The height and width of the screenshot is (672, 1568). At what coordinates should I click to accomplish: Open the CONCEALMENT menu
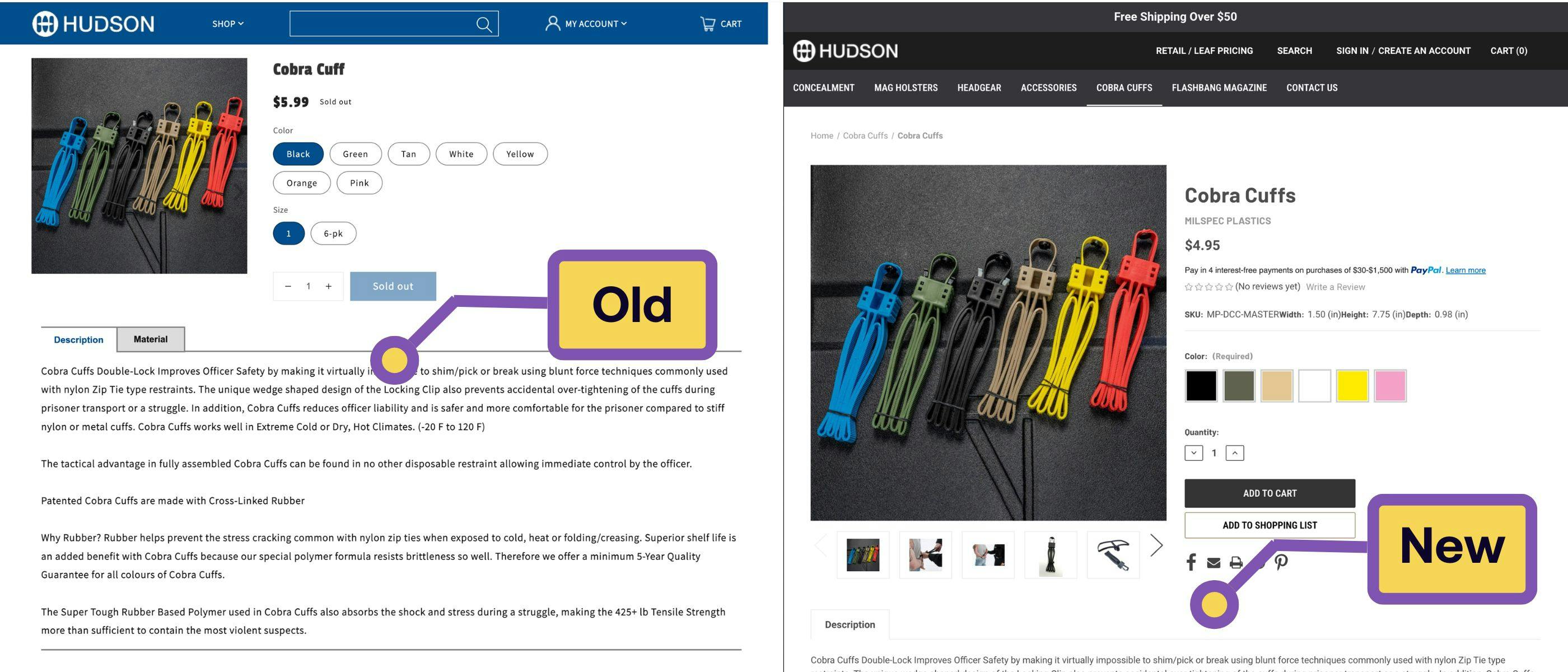pyautogui.click(x=823, y=88)
